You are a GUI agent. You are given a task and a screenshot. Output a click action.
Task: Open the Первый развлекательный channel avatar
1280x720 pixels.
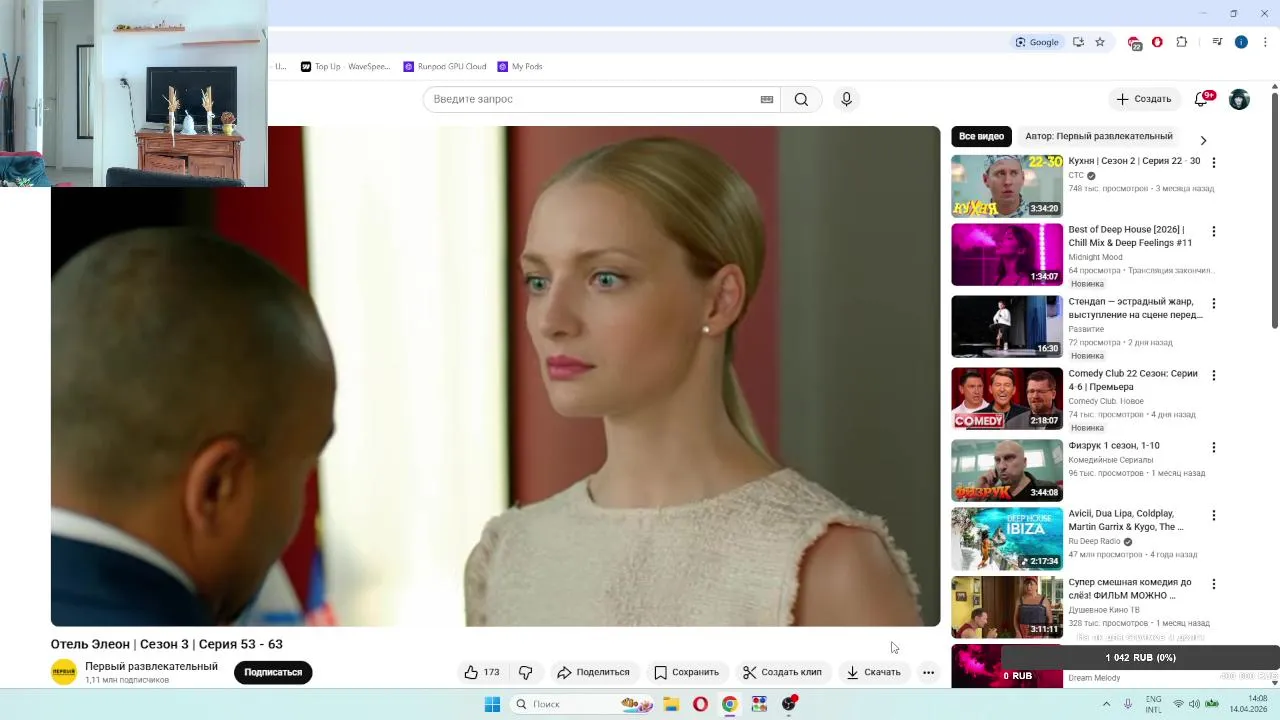pos(64,672)
